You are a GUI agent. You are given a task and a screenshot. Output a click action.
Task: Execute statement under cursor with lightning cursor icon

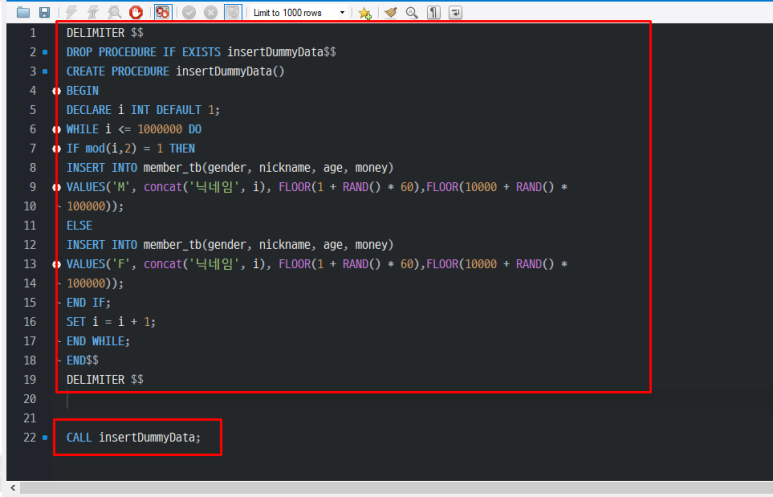click(x=93, y=12)
